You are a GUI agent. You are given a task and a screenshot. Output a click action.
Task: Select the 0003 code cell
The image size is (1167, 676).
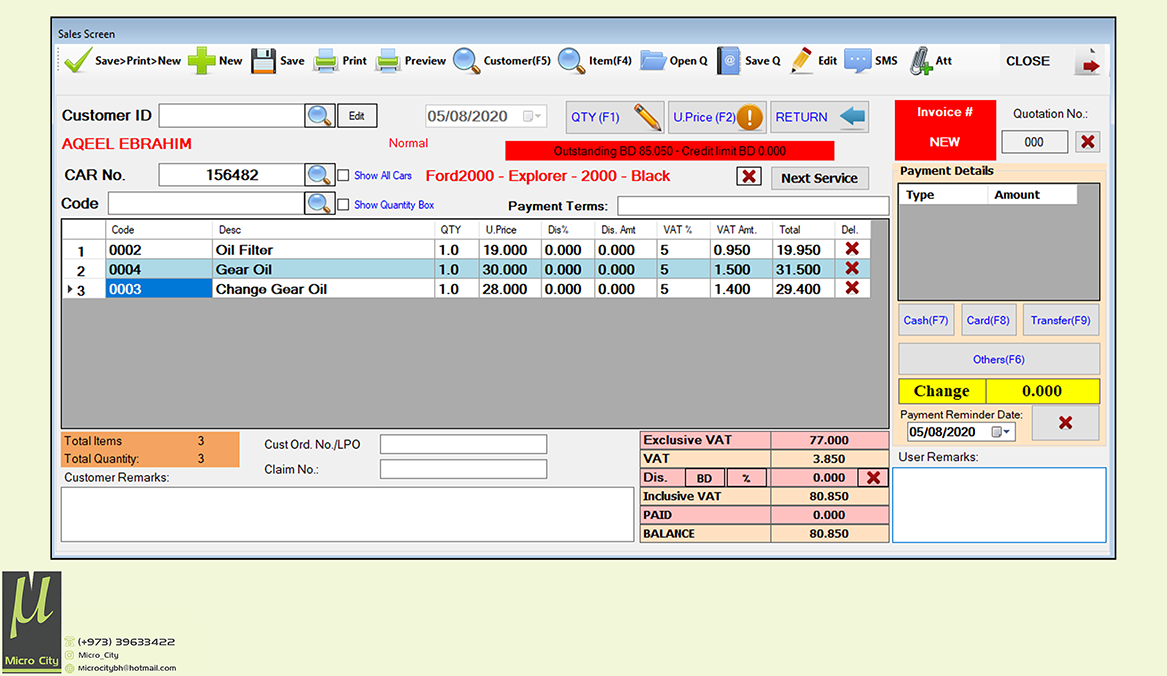click(159, 289)
